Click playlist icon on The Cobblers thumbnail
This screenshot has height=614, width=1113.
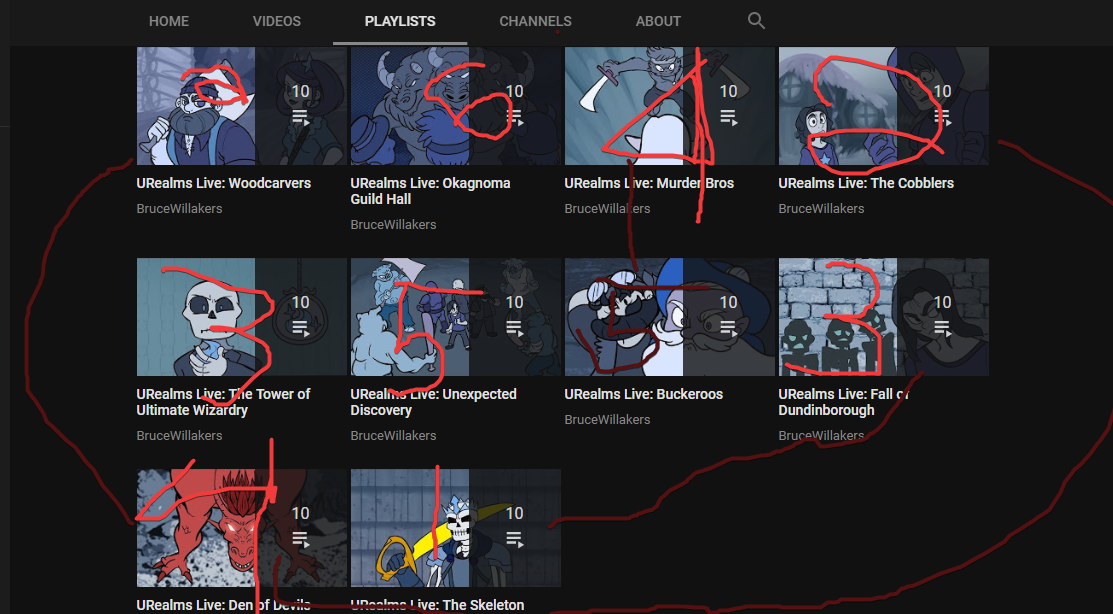[943, 117]
